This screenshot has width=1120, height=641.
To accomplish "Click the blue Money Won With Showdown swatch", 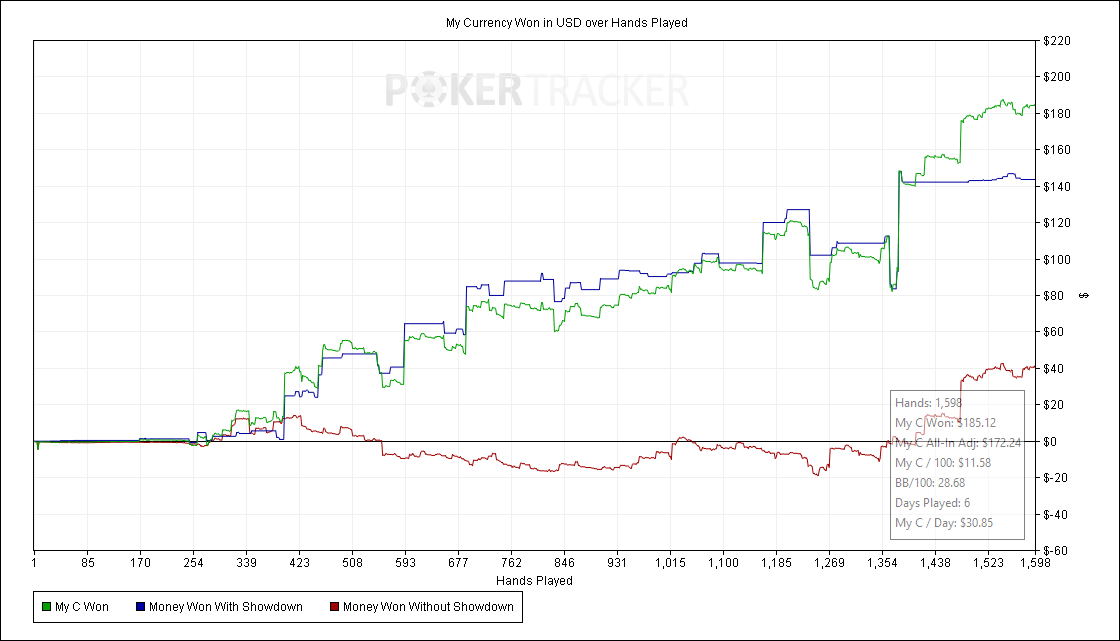I will click(140, 607).
